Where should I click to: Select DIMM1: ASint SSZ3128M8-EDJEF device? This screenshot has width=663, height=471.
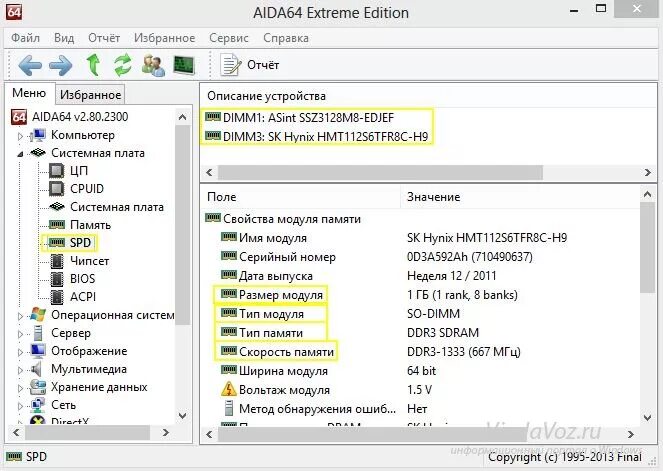(299, 117)
